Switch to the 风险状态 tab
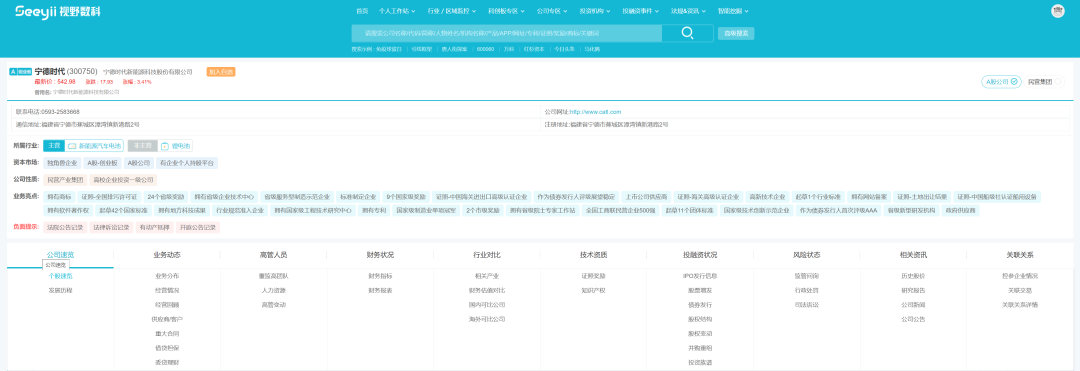Image resolution: width=1080 pixels, height=371 pixels. coord(807,255)
